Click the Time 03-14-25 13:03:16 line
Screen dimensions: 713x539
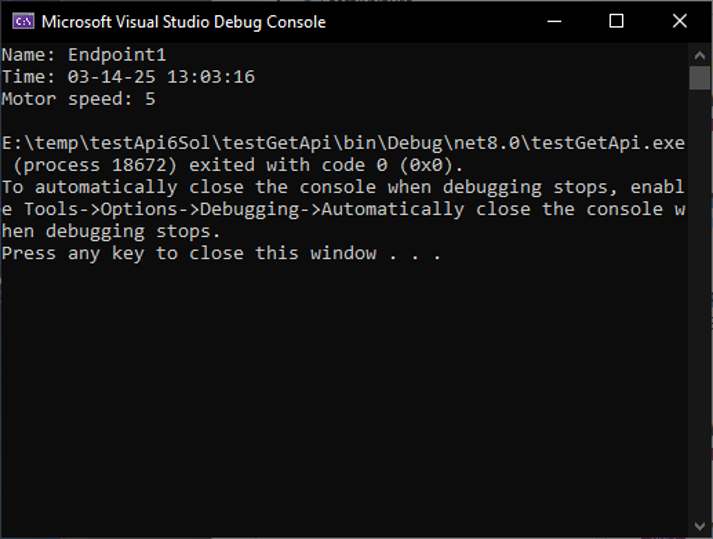point(127,77)
